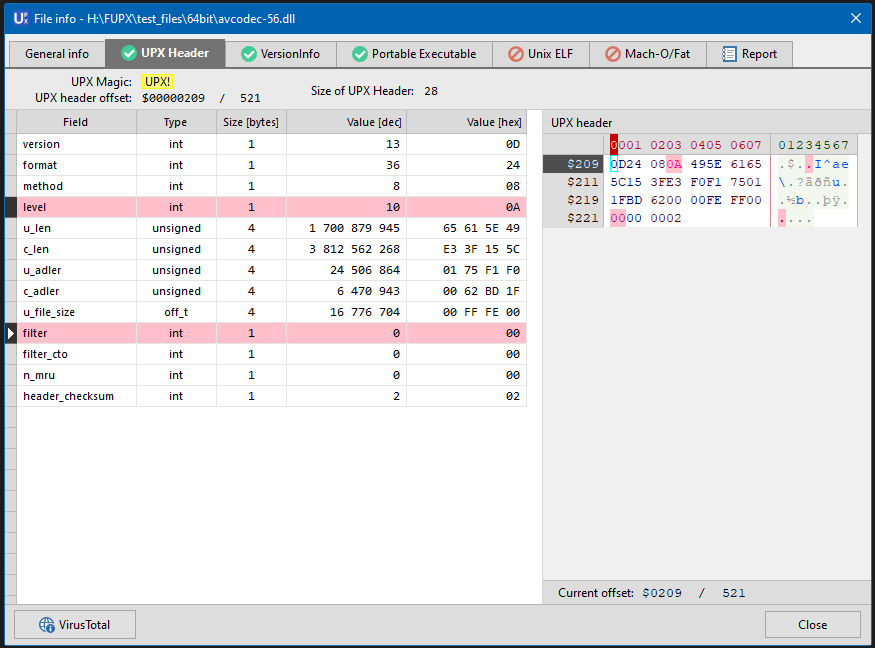Open the Portable Executable tab
Image resolution: width=875 pixels, height=648 pixels.
coord(414,54)
